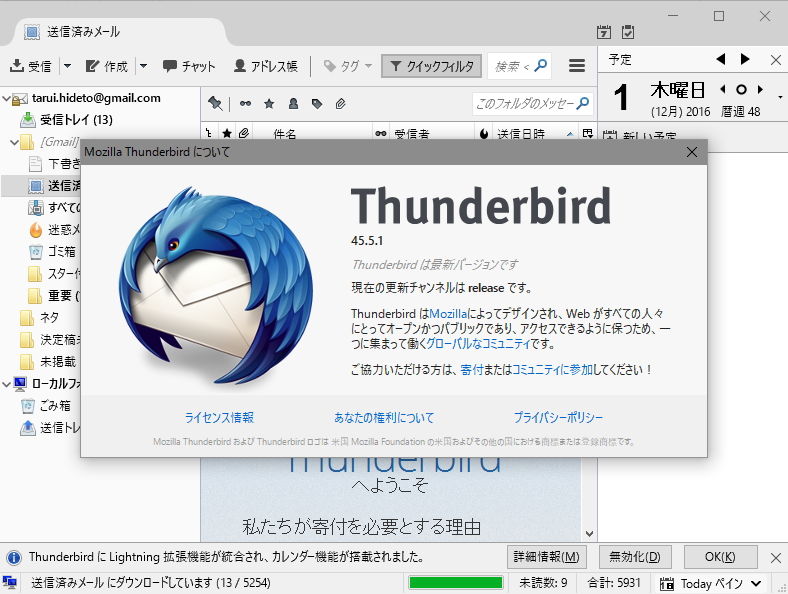Open the あなたの権利について link
The image size is (788, 594).
[x=384, y=418]
